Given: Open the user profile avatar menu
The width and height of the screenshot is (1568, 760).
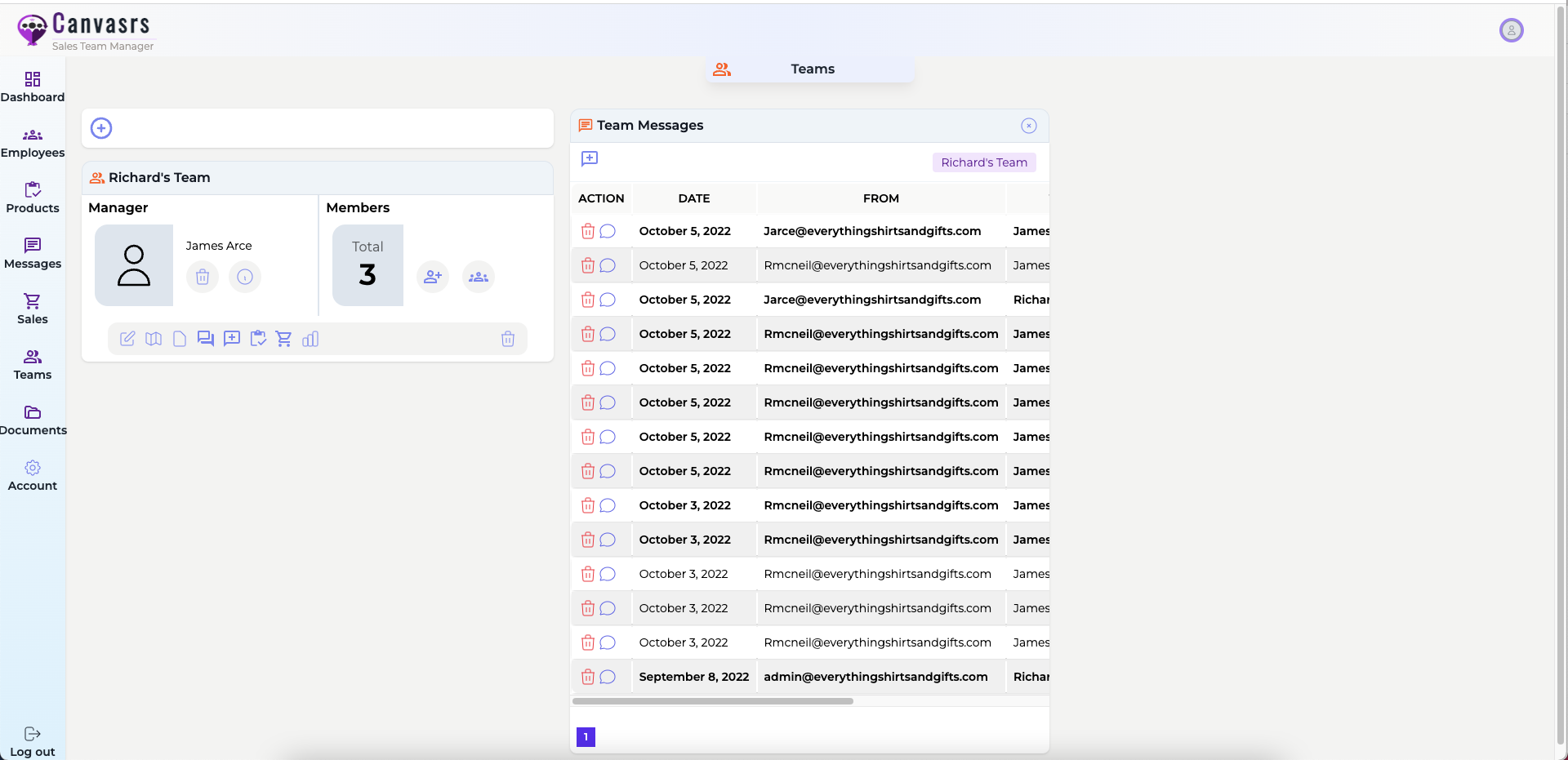Looking at the screenshot, I should click(x=1511, y=30).
